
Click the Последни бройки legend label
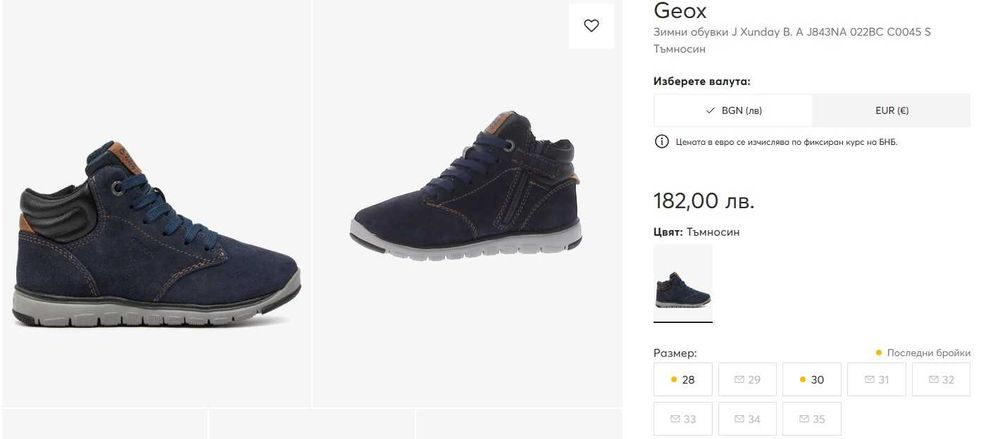coord(927,353)
